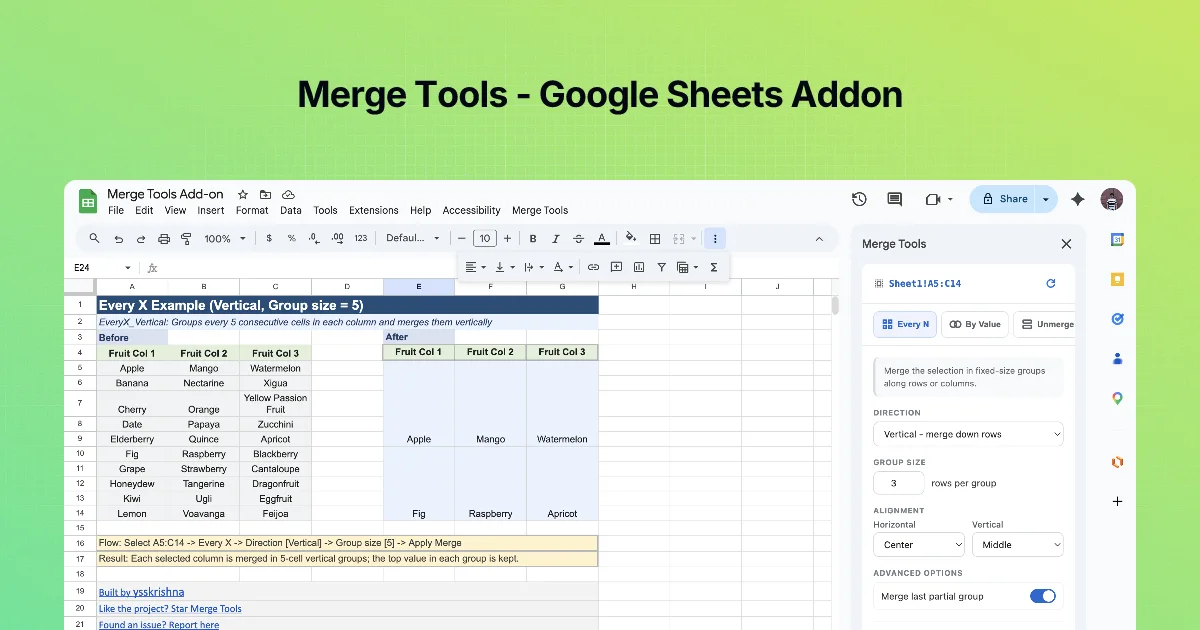1200x630 pixels.
Task: Star the Merge Tools Add-on document
Action: 242,194
